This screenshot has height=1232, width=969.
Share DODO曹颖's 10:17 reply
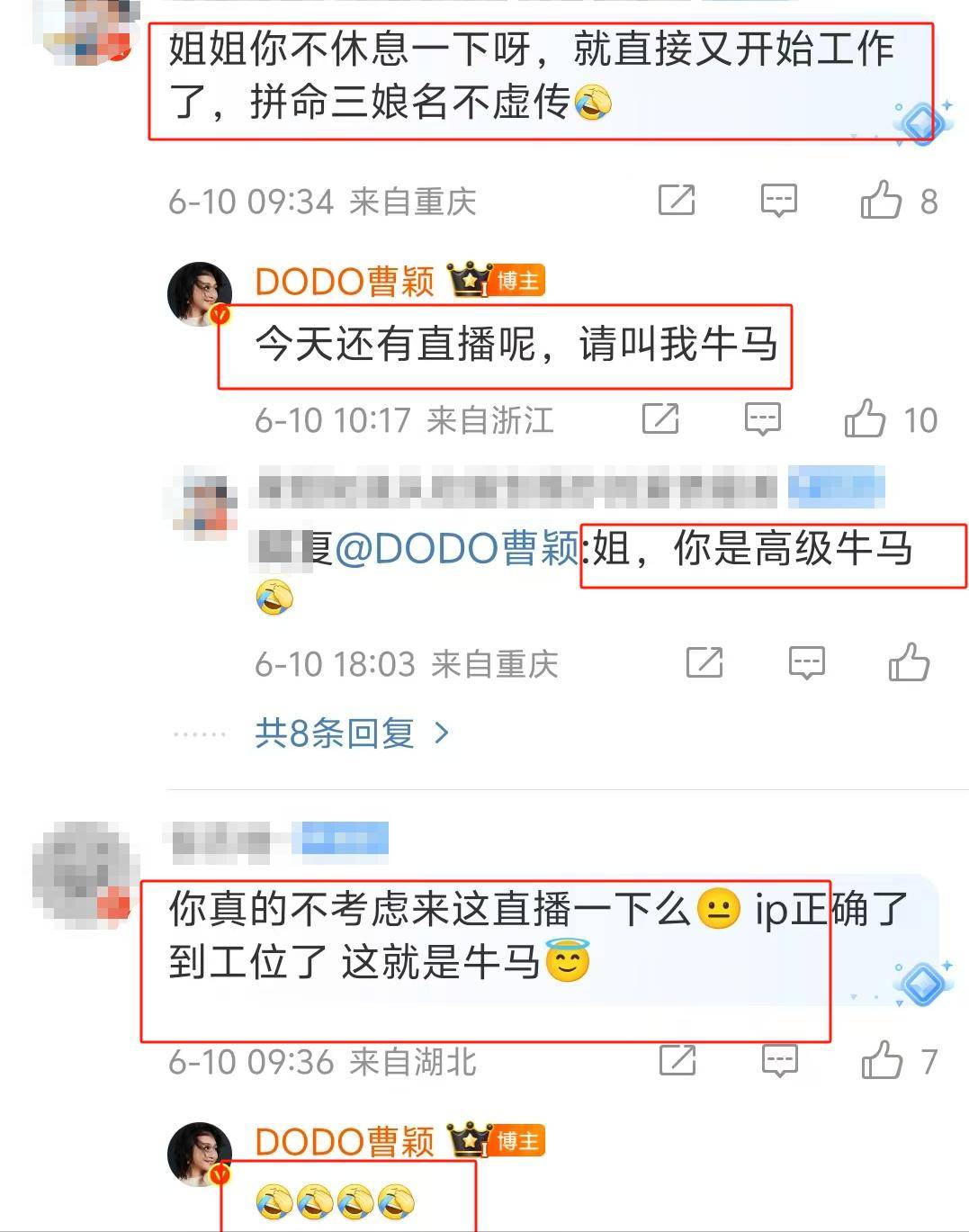(x=660, y=418)
